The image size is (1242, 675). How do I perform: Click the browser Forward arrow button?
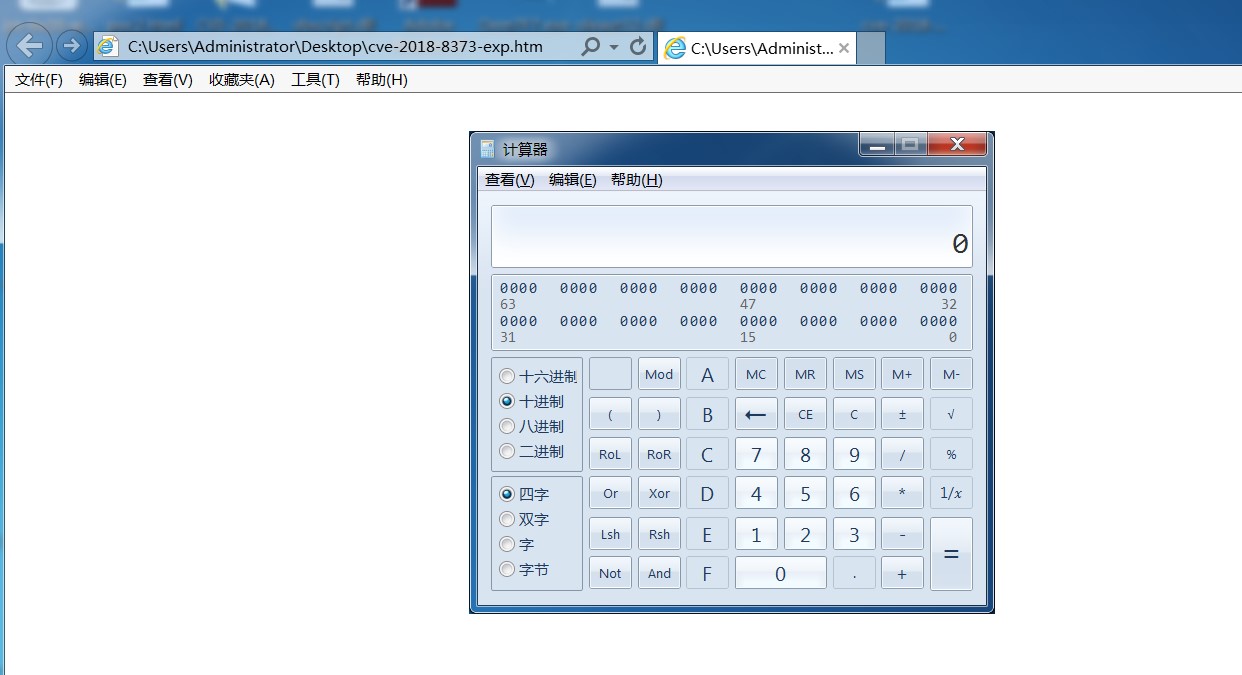click(x=71, y=45)
